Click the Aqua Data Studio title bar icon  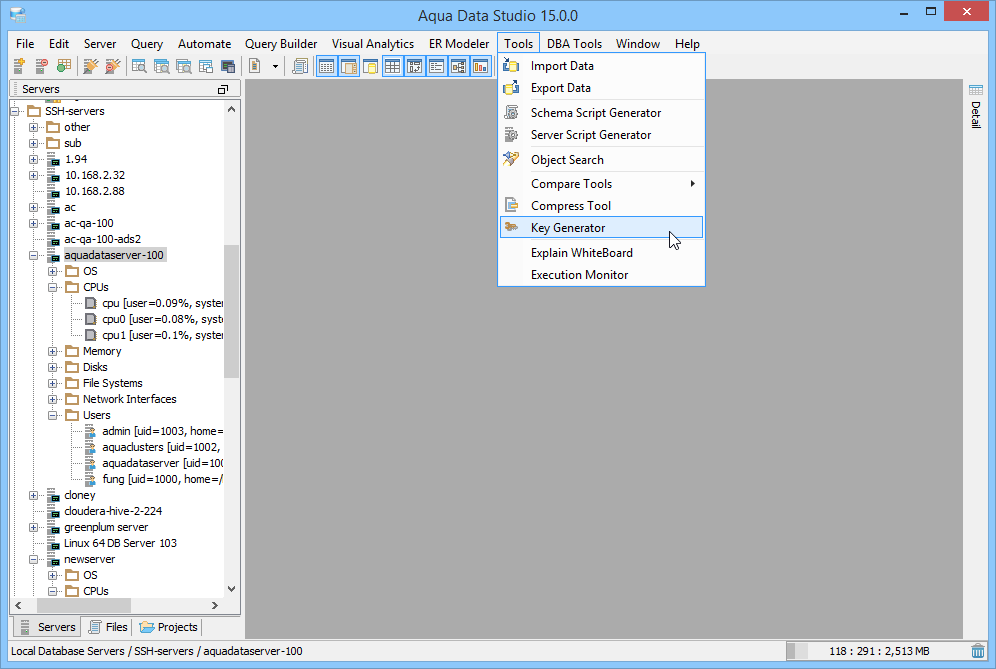pyautogui.click(x=18, y=15)
